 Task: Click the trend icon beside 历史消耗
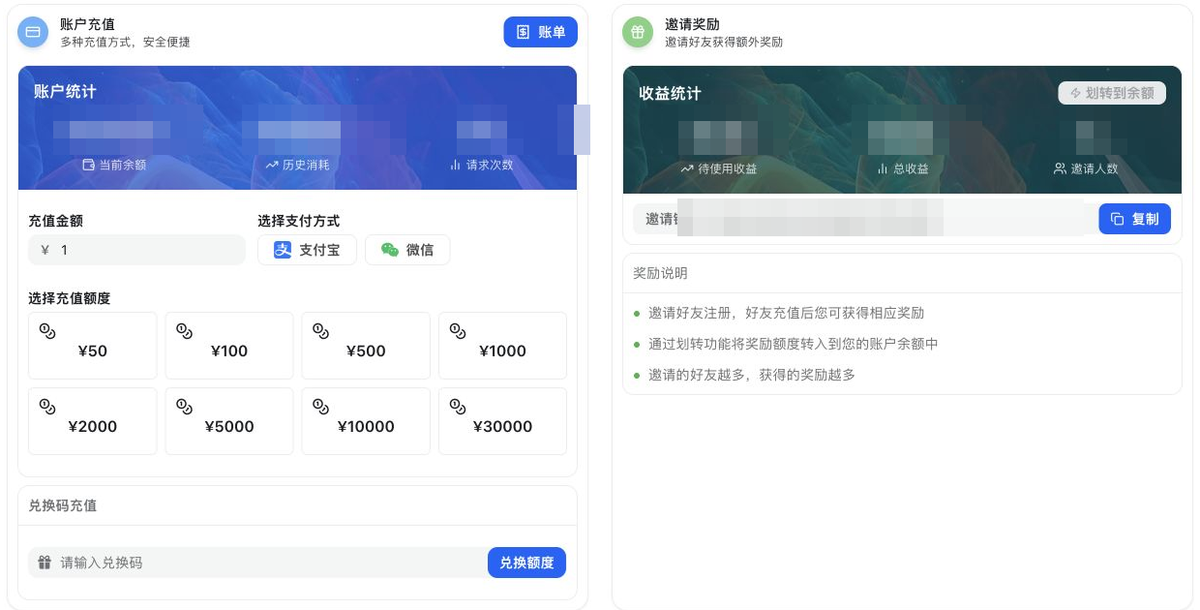point(272,164)
